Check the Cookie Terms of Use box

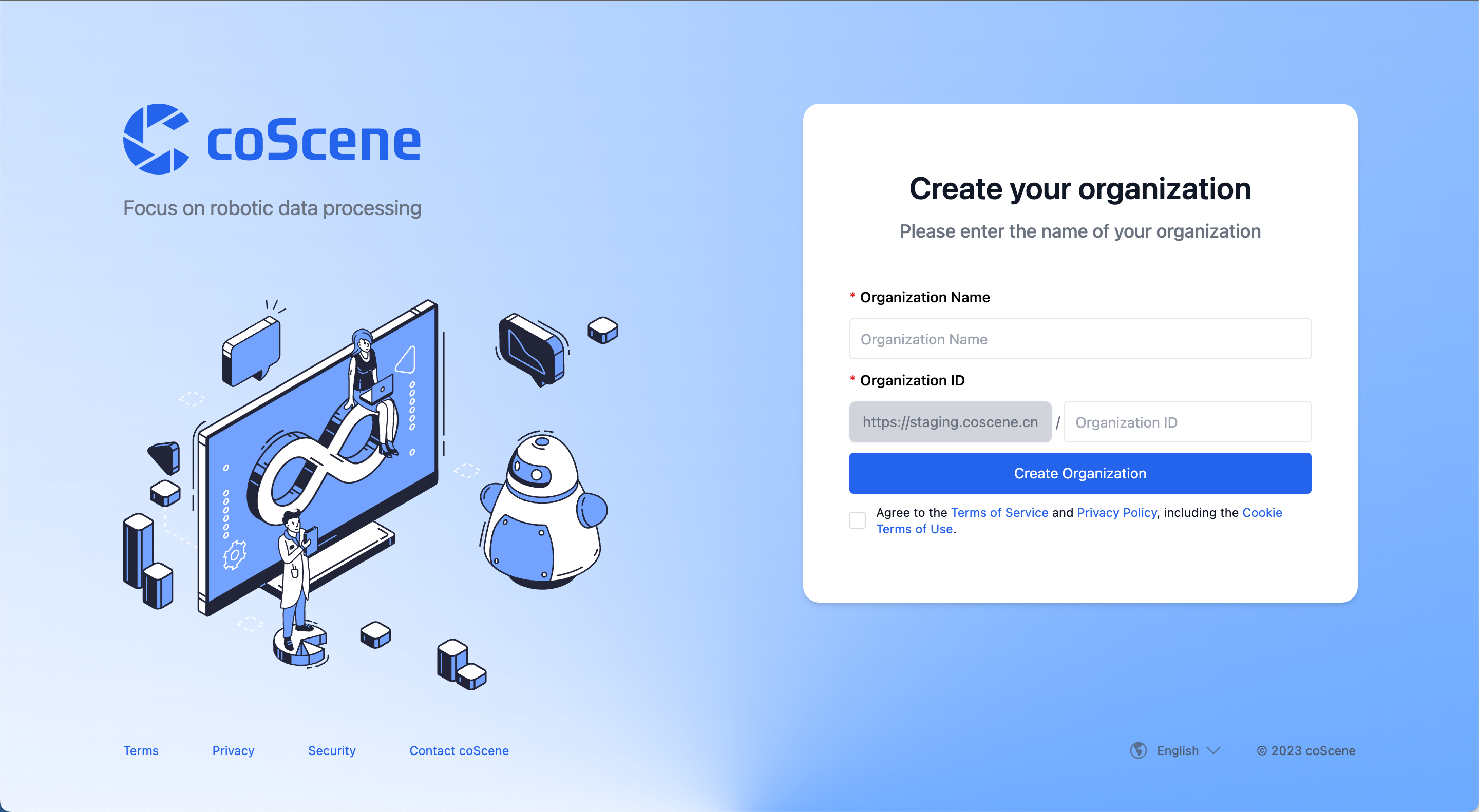(x=857, y=518)
